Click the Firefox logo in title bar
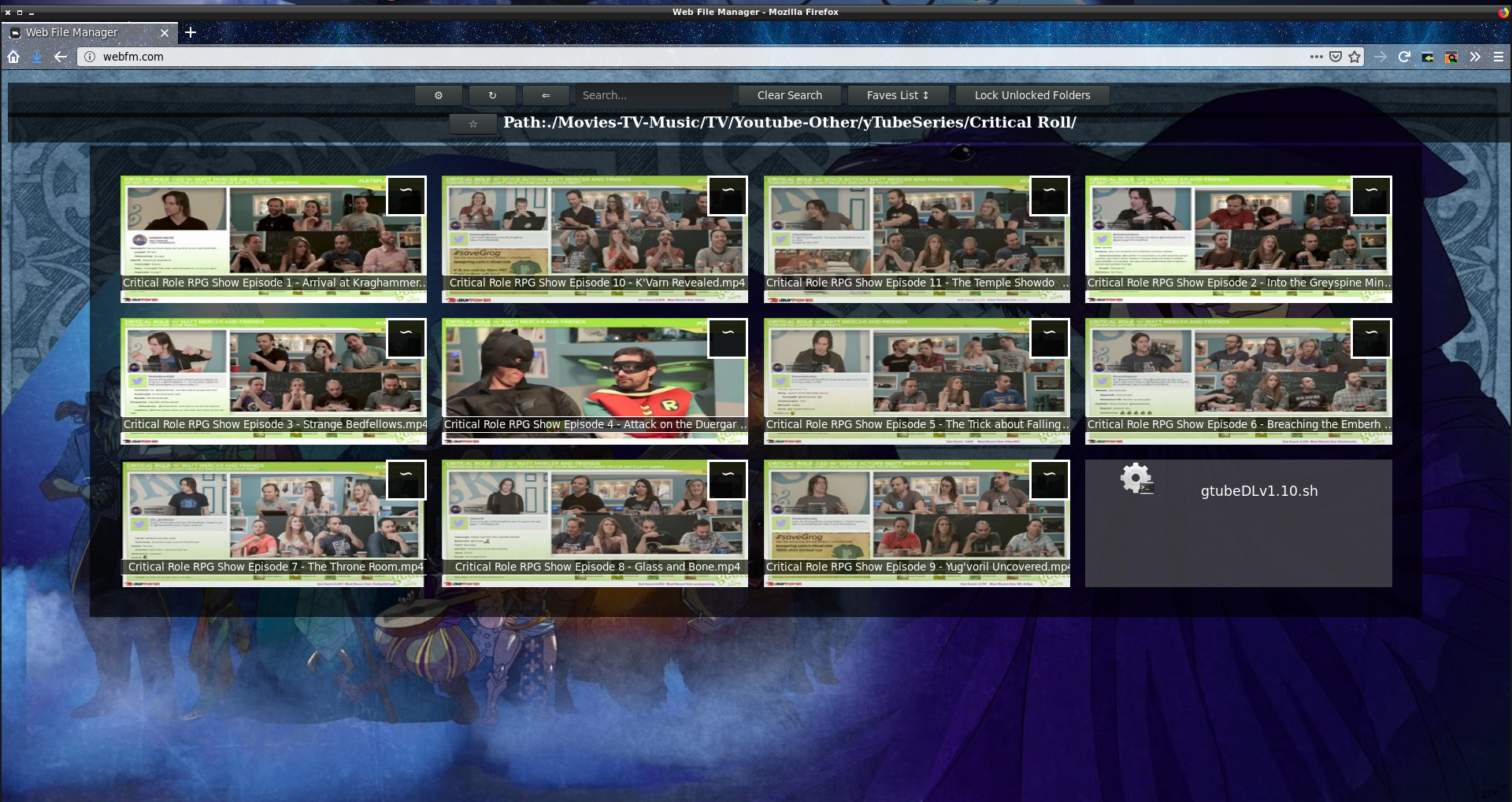The image size is (1512, 802). 1503,12
